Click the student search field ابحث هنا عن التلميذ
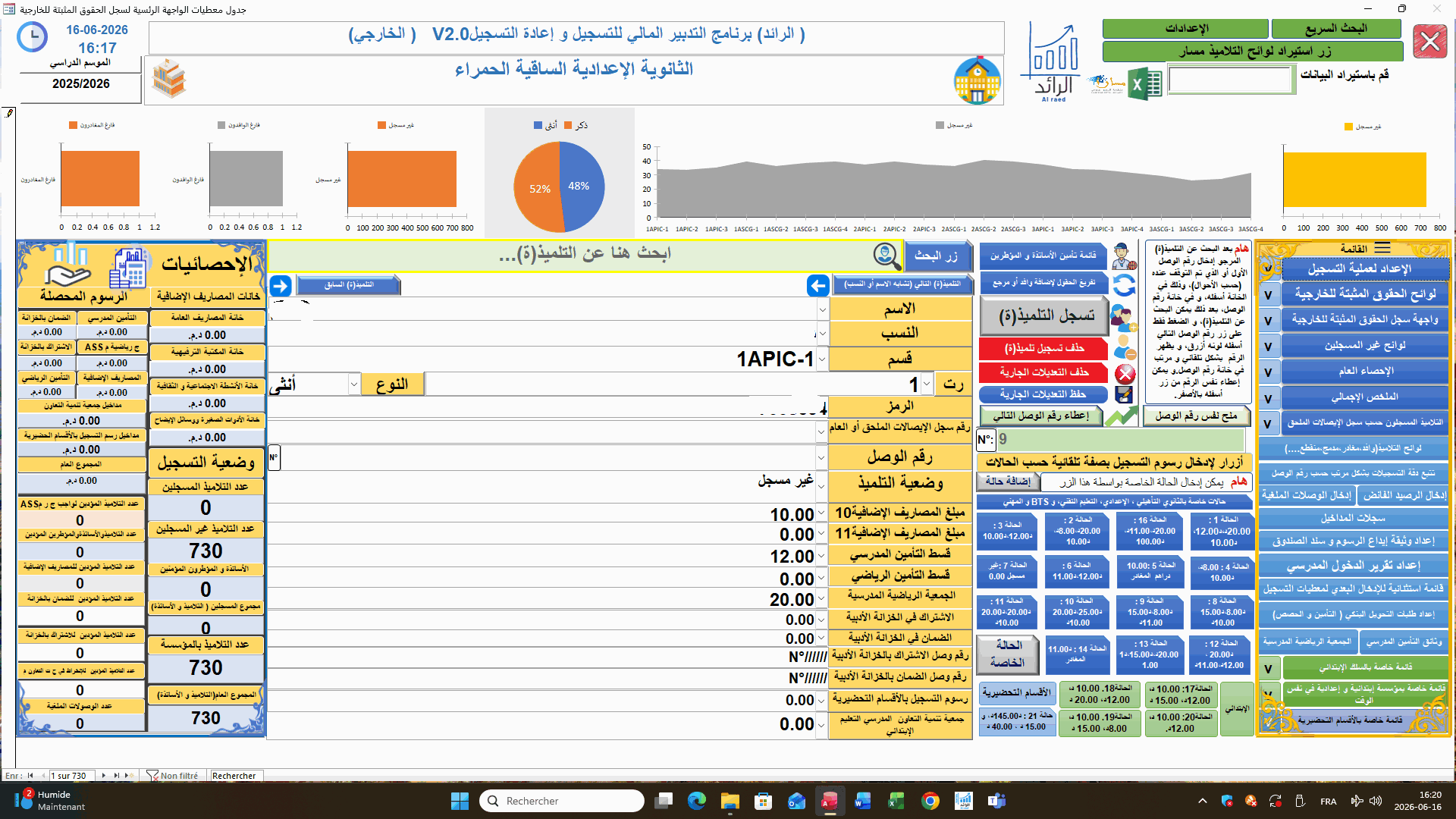Image resolution: width=1456 pixels, height=819 pixels. point(584,255)
